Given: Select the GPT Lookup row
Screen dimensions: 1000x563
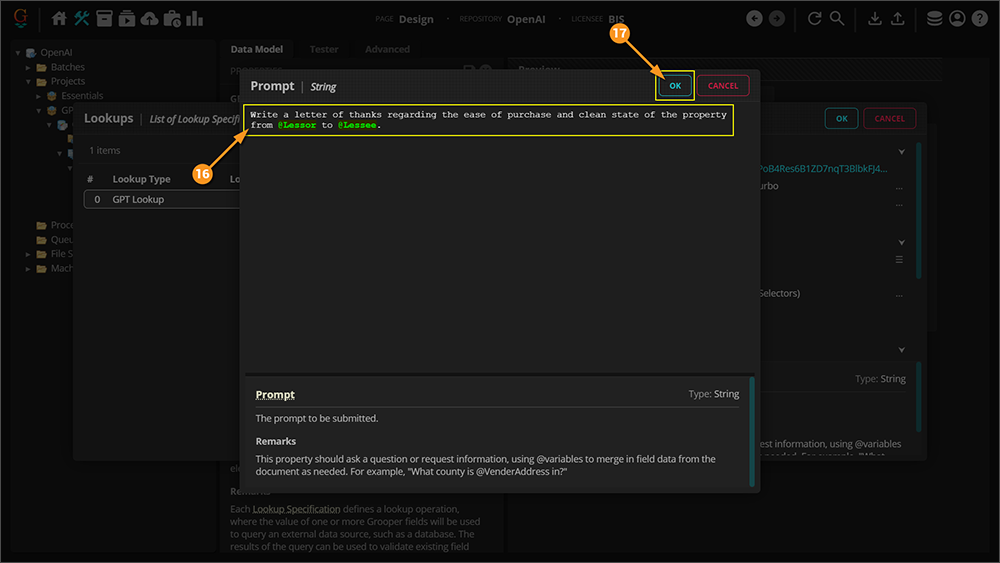Looking at the screenshot, I should (162, 200).
